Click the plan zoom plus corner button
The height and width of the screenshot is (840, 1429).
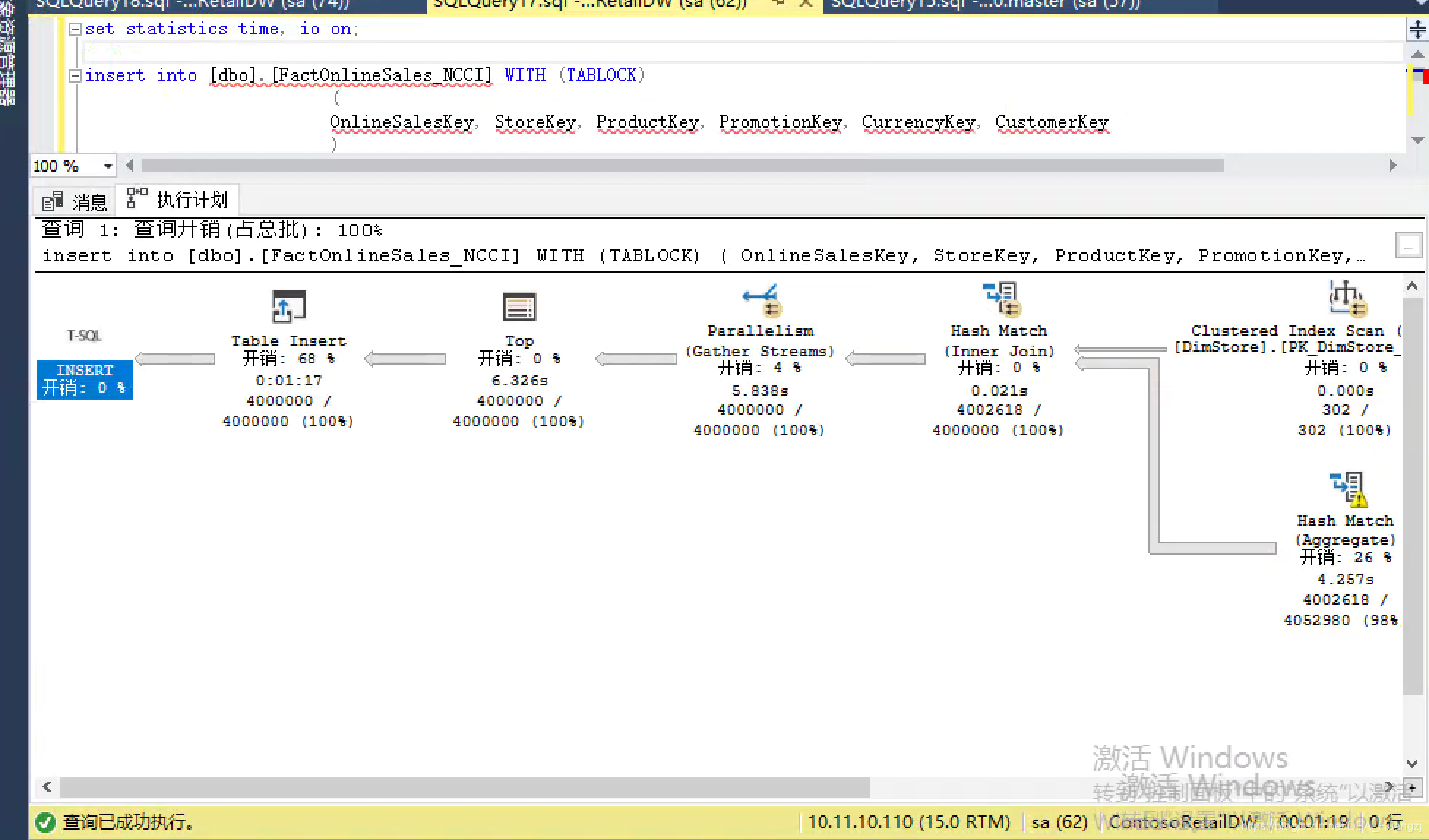pyautogui.click(x=1412, y=787)
